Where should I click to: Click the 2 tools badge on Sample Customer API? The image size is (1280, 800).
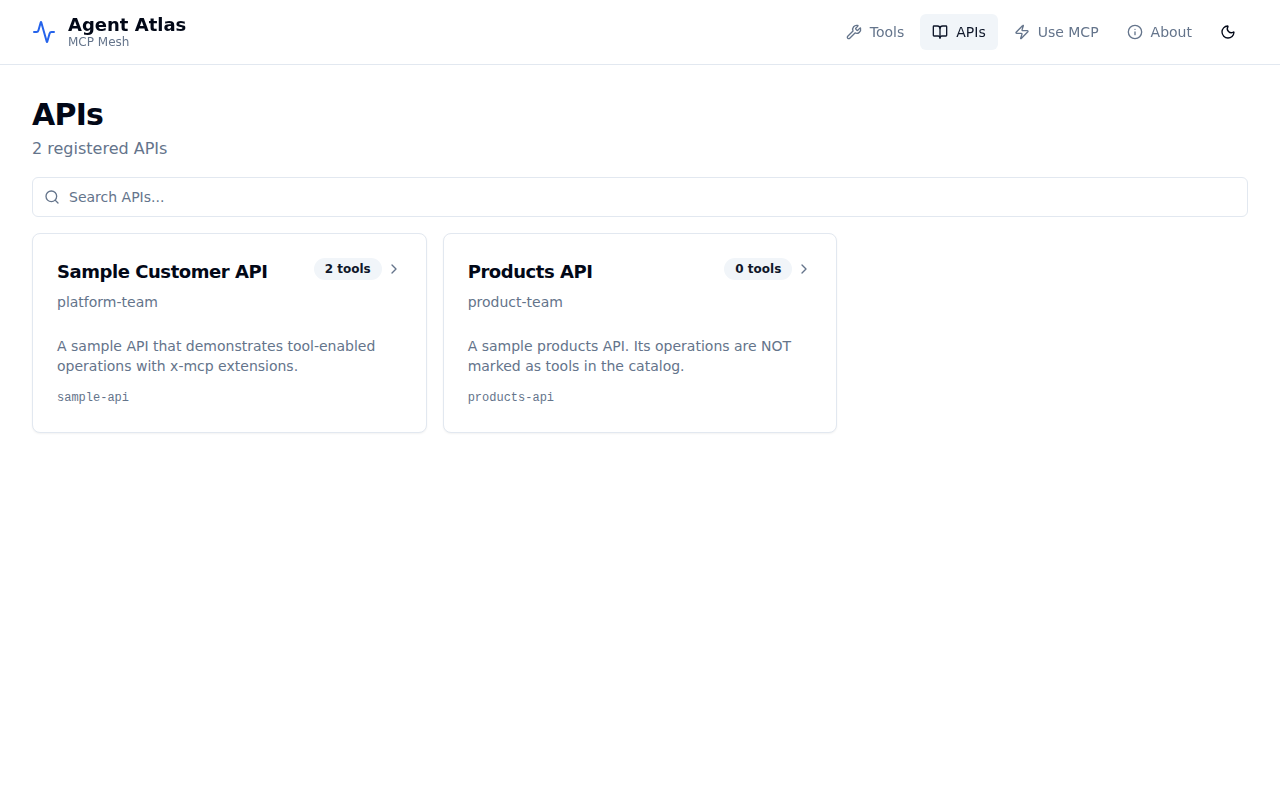348,269
